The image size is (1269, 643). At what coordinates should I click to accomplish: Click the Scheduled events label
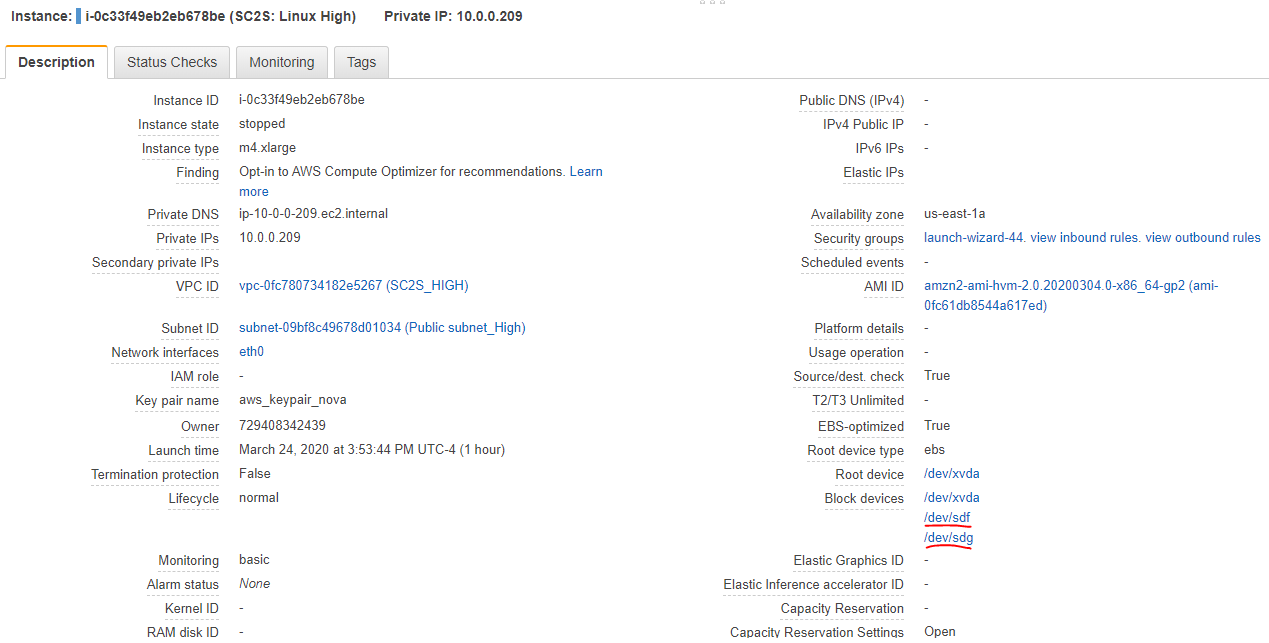[x=852, y=263]
